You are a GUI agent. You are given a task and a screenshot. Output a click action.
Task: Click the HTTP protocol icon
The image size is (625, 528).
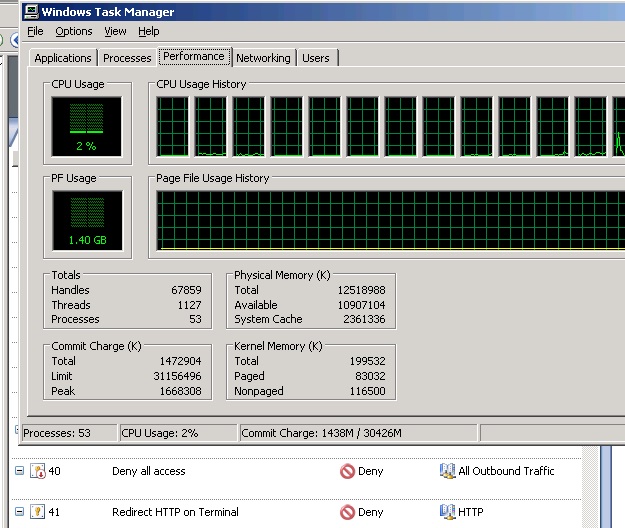pyautogui.click(x=447, y=512)
